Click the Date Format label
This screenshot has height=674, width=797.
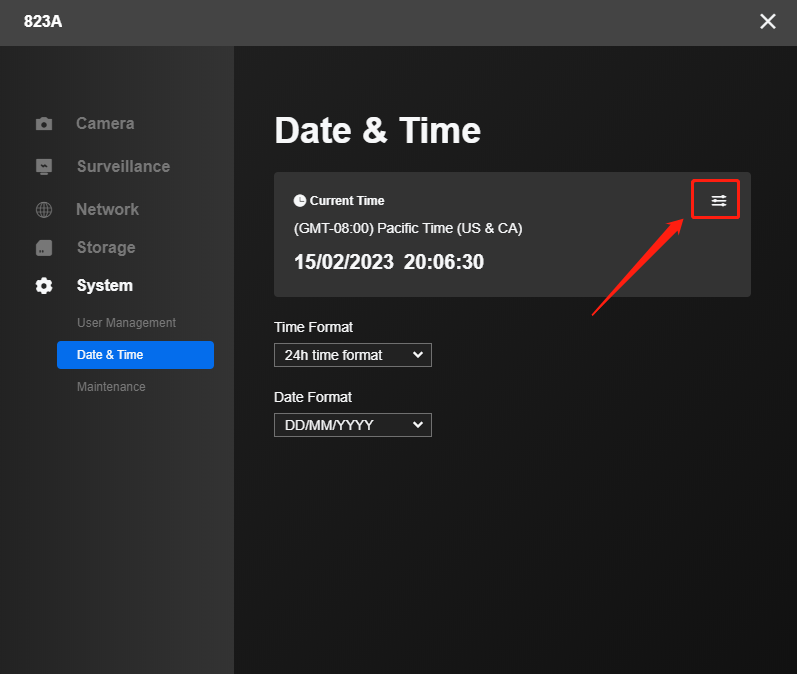[313, 397]
